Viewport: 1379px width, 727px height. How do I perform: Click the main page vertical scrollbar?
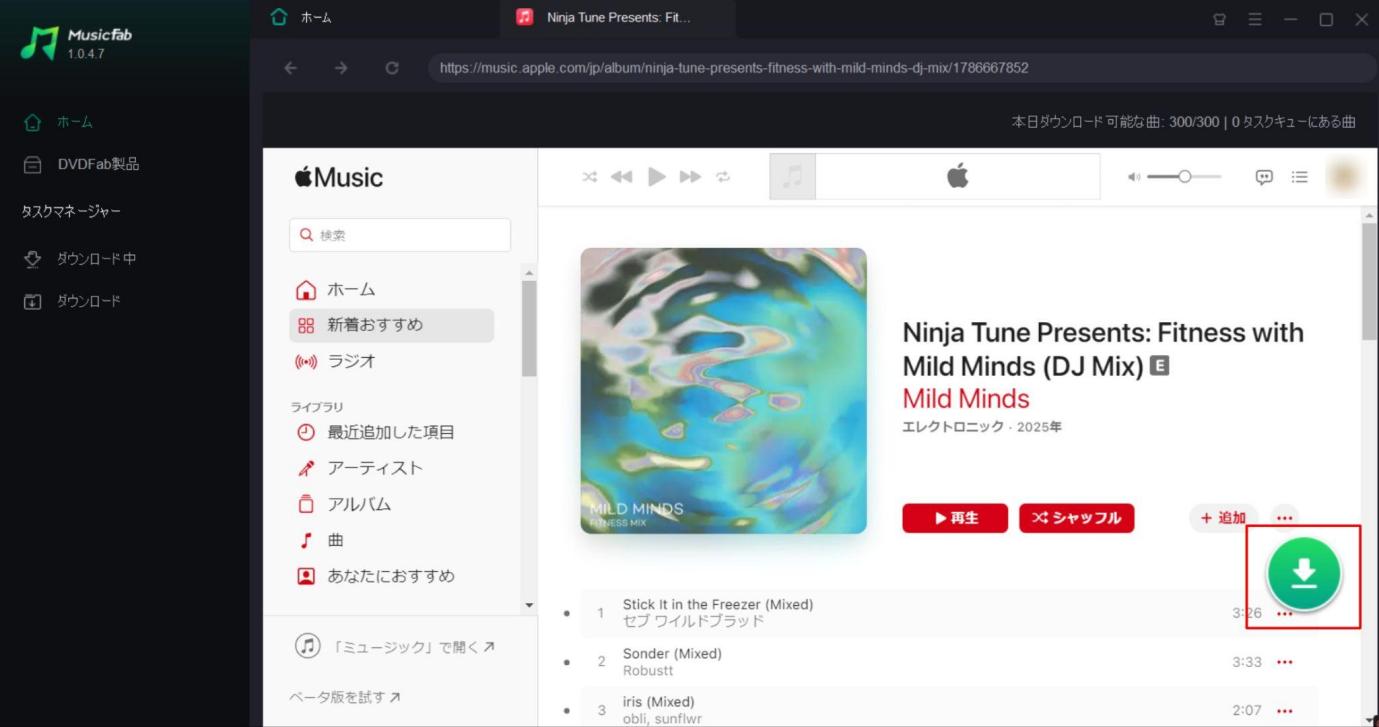tap(1369, 282)
